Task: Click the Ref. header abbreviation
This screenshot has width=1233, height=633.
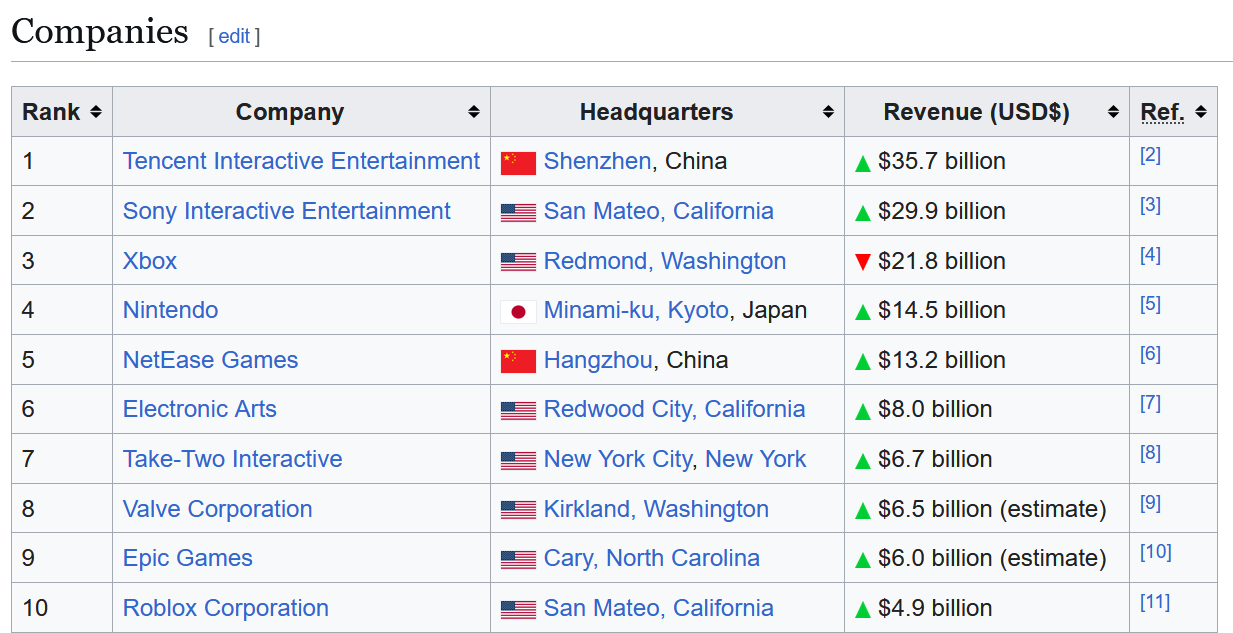Action: [x=1162, y=112]
